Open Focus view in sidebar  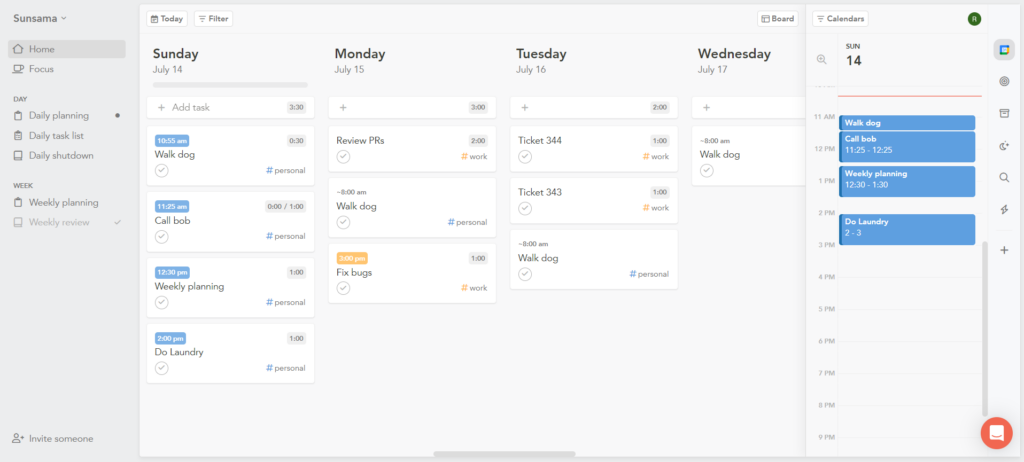click(41, 69)
